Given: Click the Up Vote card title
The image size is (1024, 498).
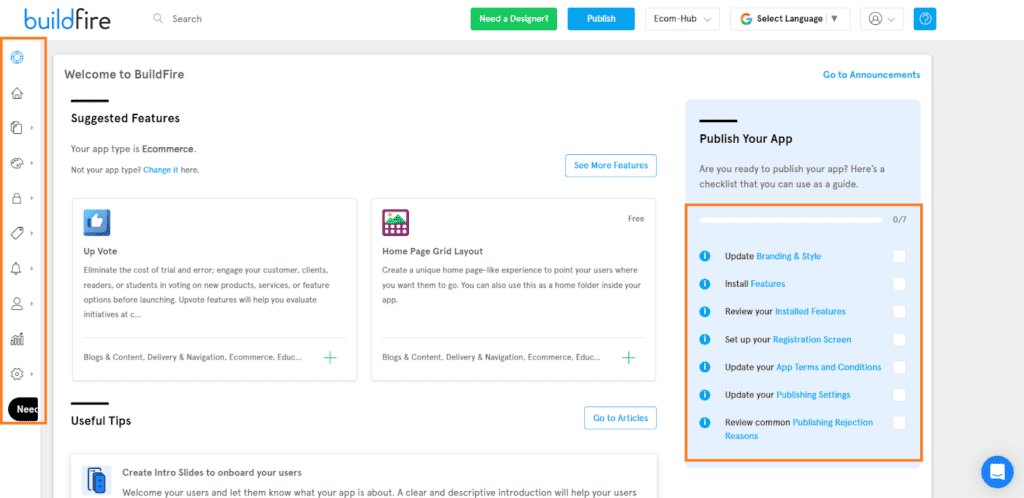Looking at the screenshot, I should pyautogui.click(x=100, y=251).
